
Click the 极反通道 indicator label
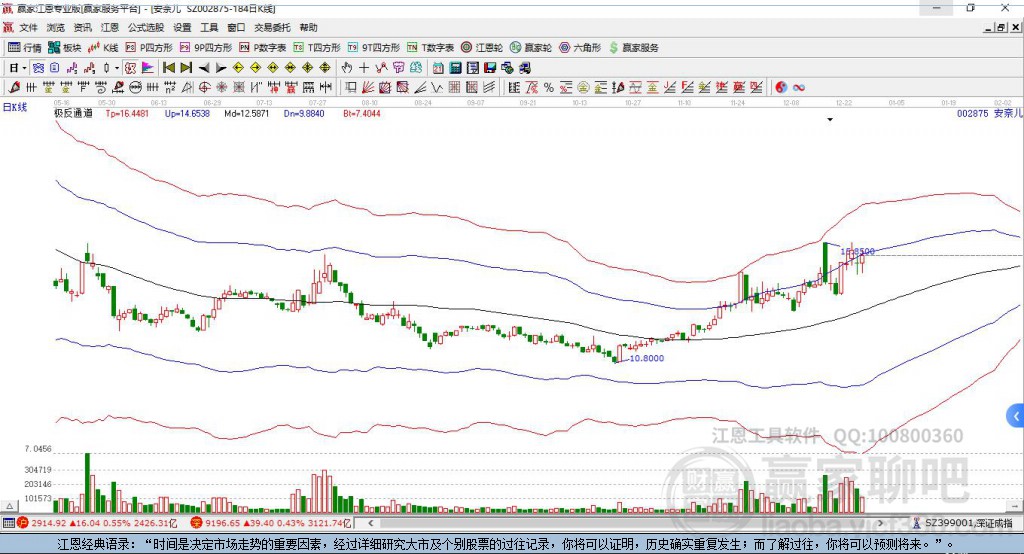[x=73, y=113]
